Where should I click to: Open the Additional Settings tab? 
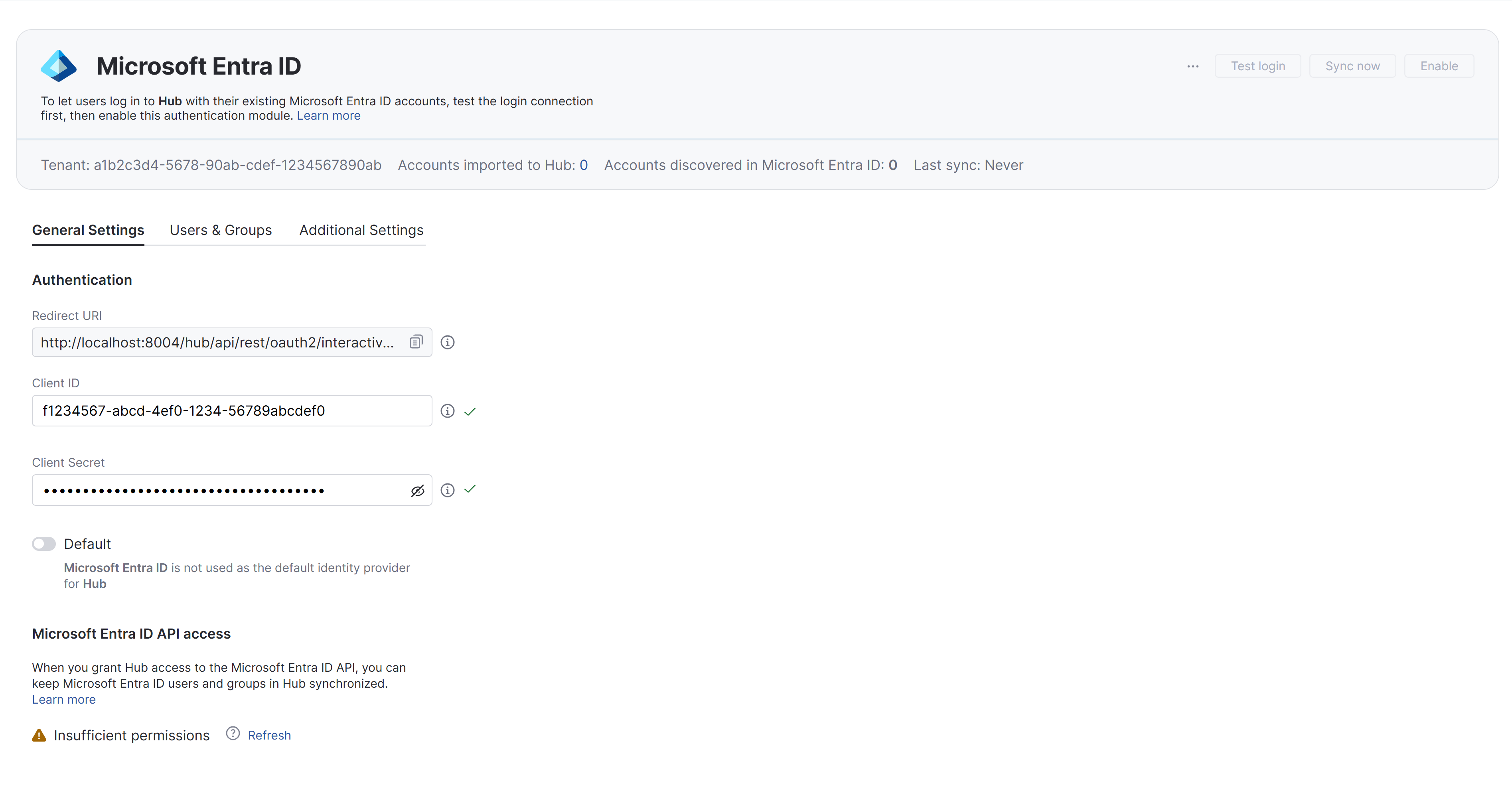[361, 230]
